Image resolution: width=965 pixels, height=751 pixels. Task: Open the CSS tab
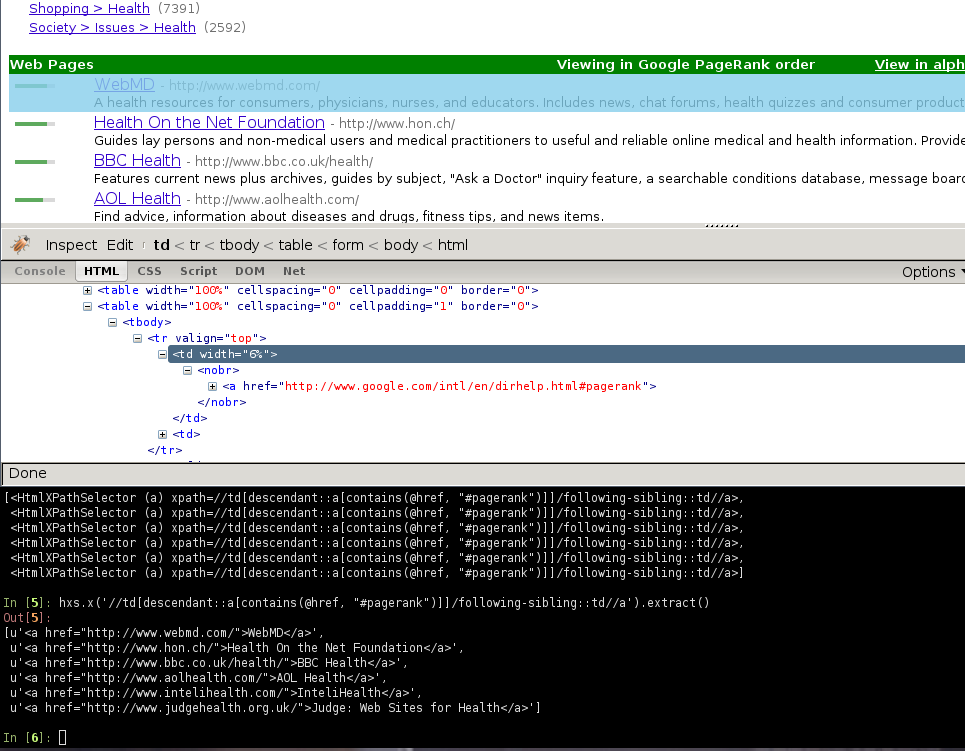[149, 271]
